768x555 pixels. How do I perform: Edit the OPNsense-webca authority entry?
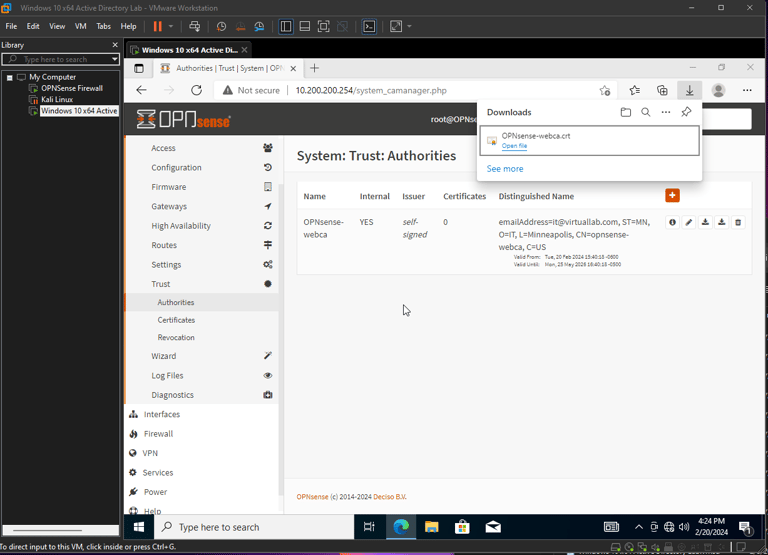(689, 222)
